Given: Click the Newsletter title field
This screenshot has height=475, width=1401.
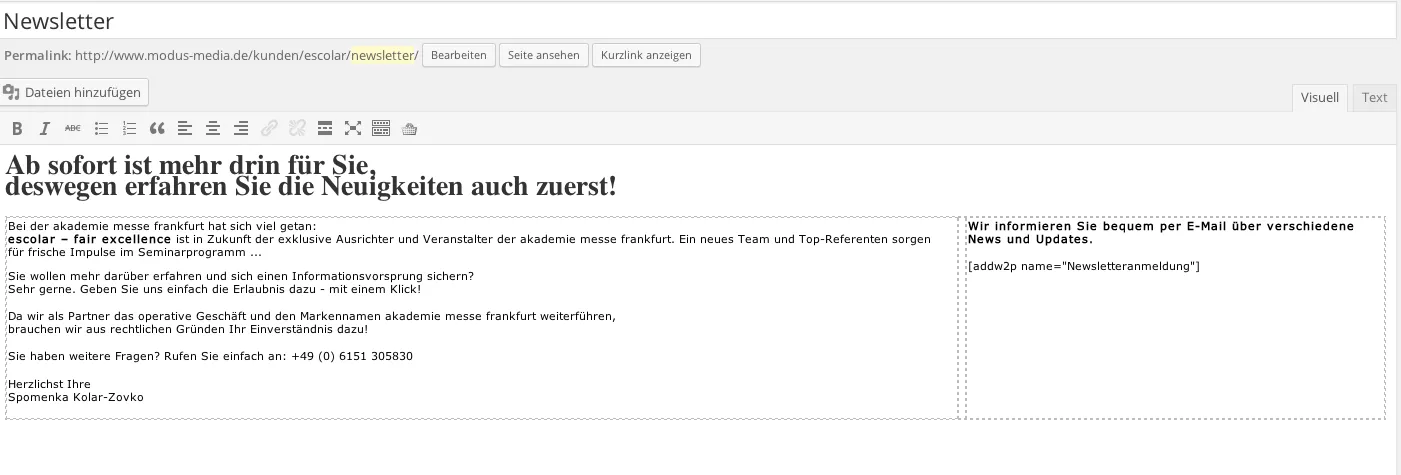Looking at the screenshot, I should 698,20.
